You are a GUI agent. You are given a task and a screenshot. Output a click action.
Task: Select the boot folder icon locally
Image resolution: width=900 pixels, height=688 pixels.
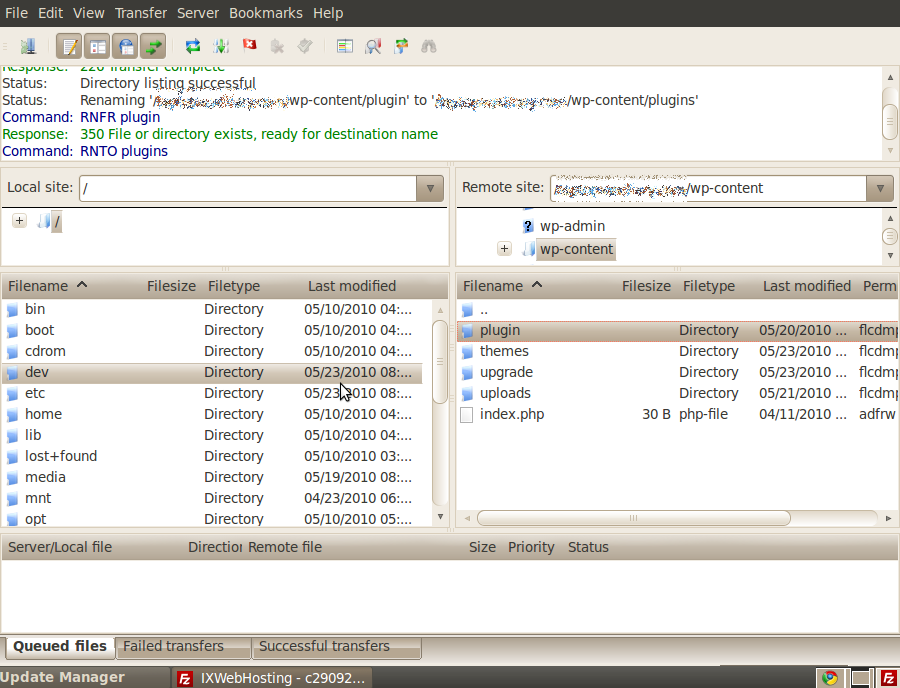(x=13, y=331)
